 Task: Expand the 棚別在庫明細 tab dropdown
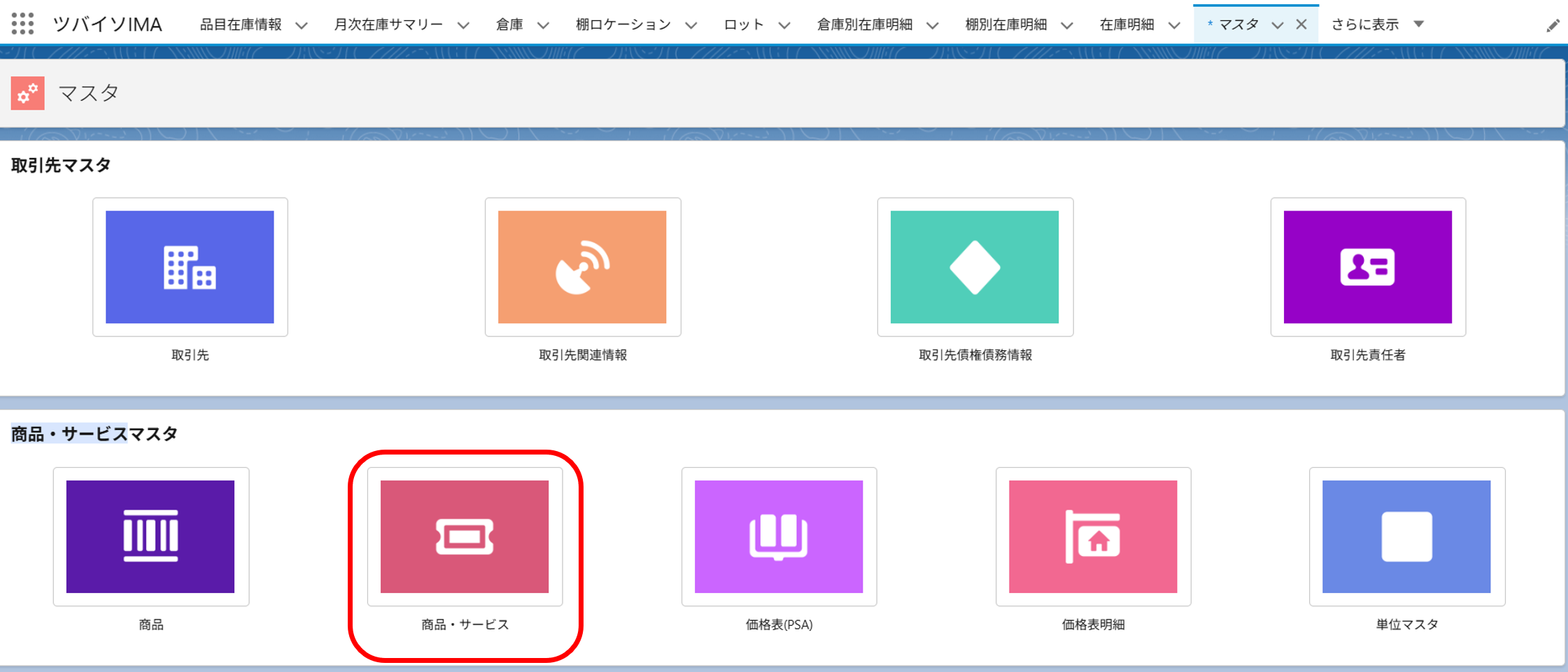pos(1067,25)
